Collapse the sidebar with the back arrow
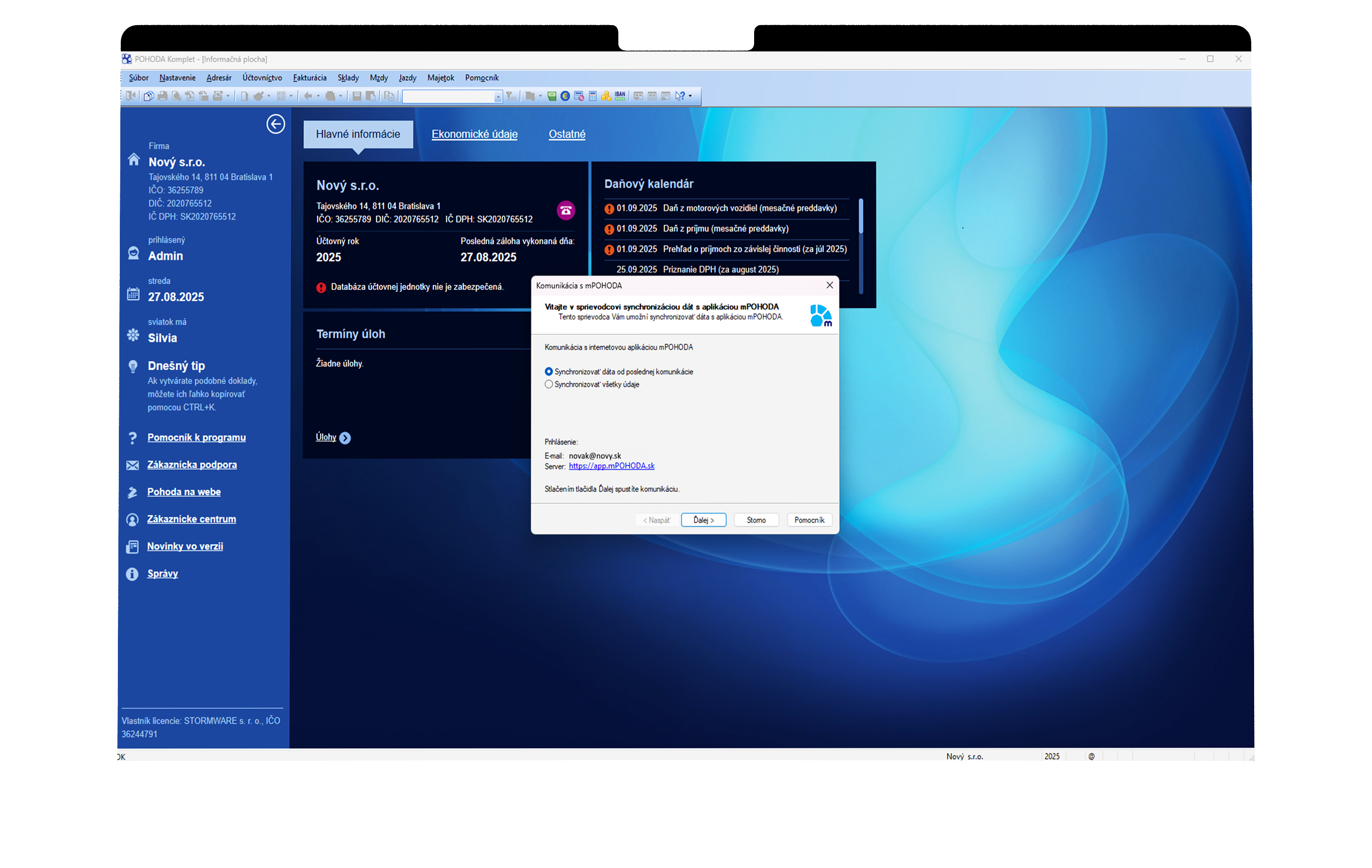1372x868 pixels. coord(276,124)
